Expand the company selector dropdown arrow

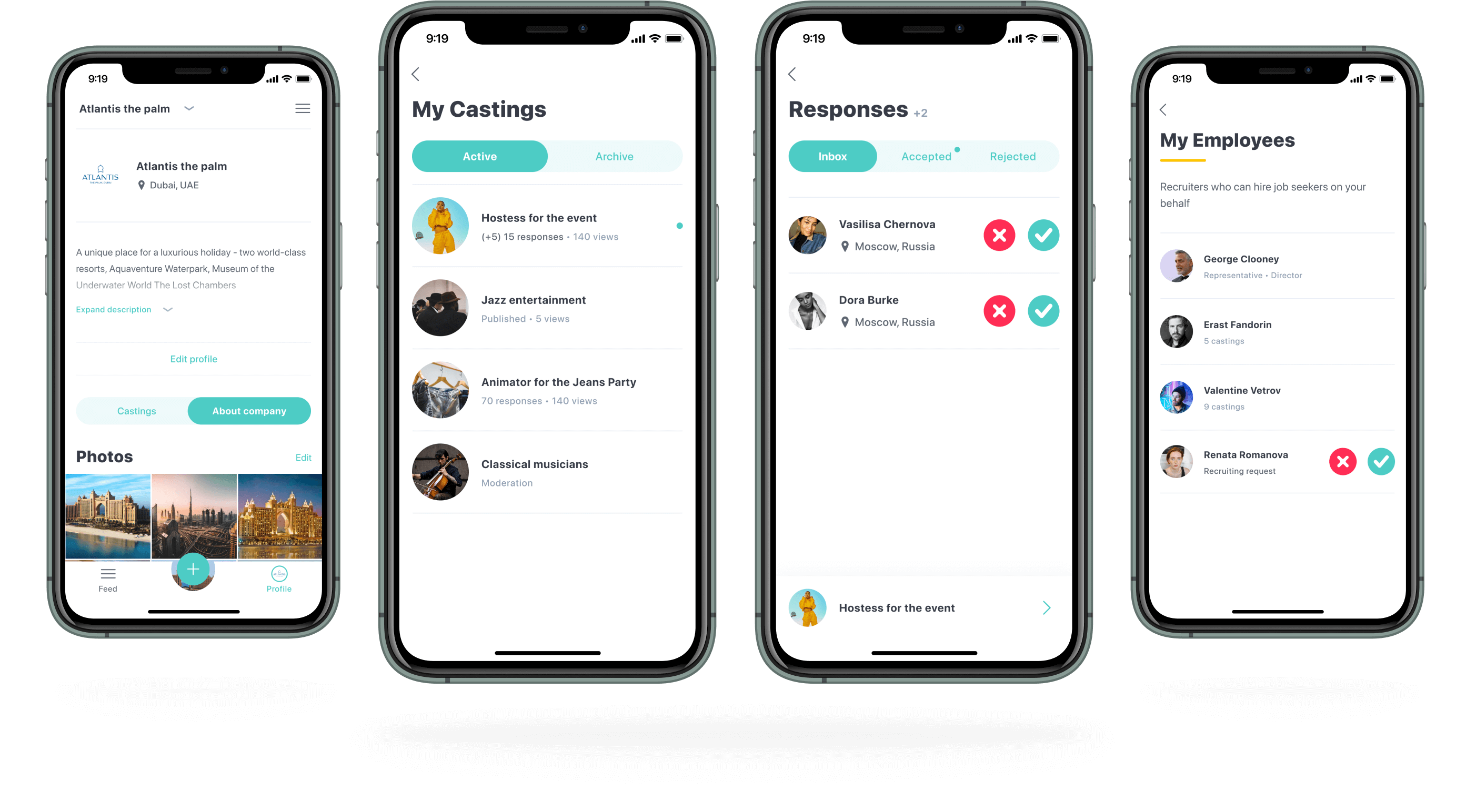(x=193, y=109)
